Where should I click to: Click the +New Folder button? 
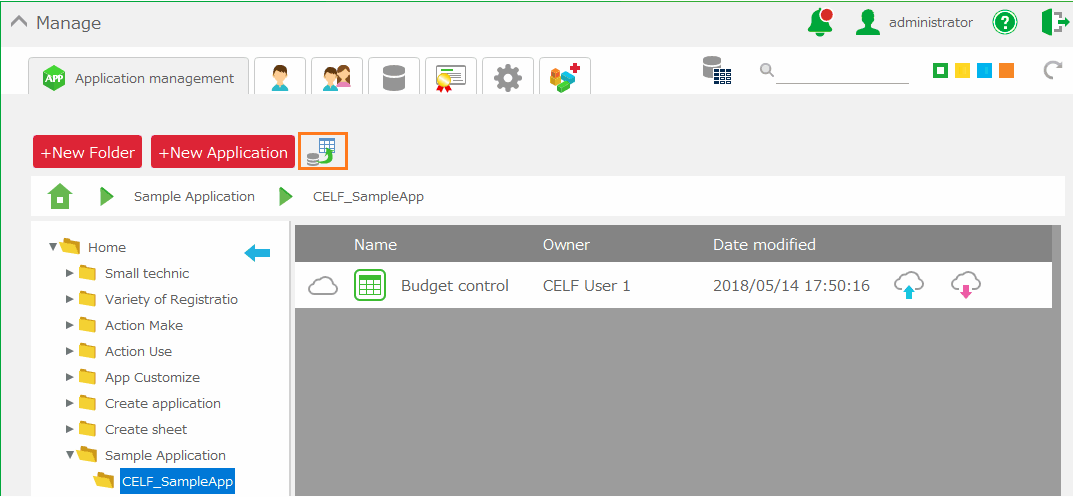click(88, 152)
